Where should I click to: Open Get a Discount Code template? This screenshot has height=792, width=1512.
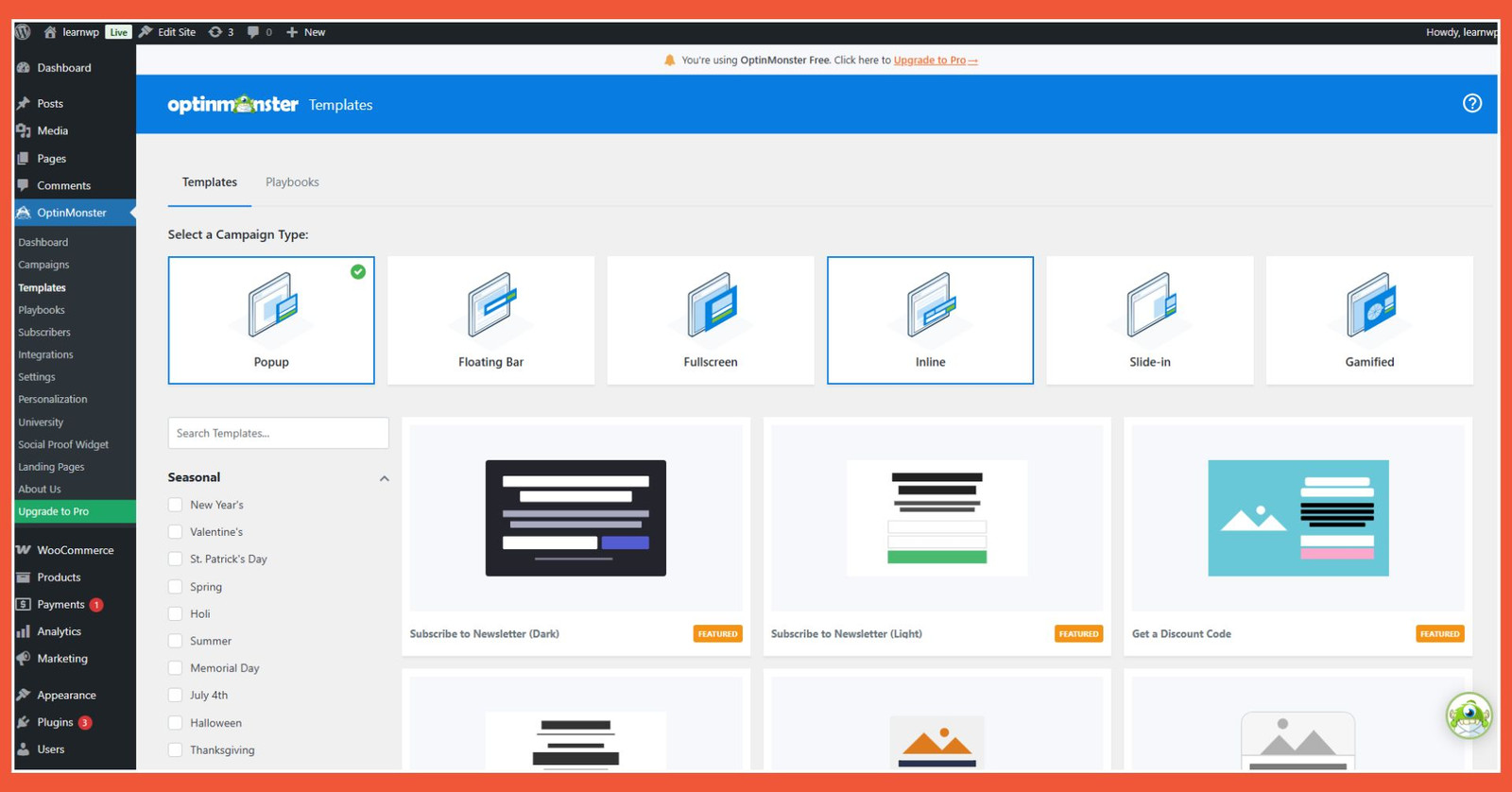tap(1297, 536)
